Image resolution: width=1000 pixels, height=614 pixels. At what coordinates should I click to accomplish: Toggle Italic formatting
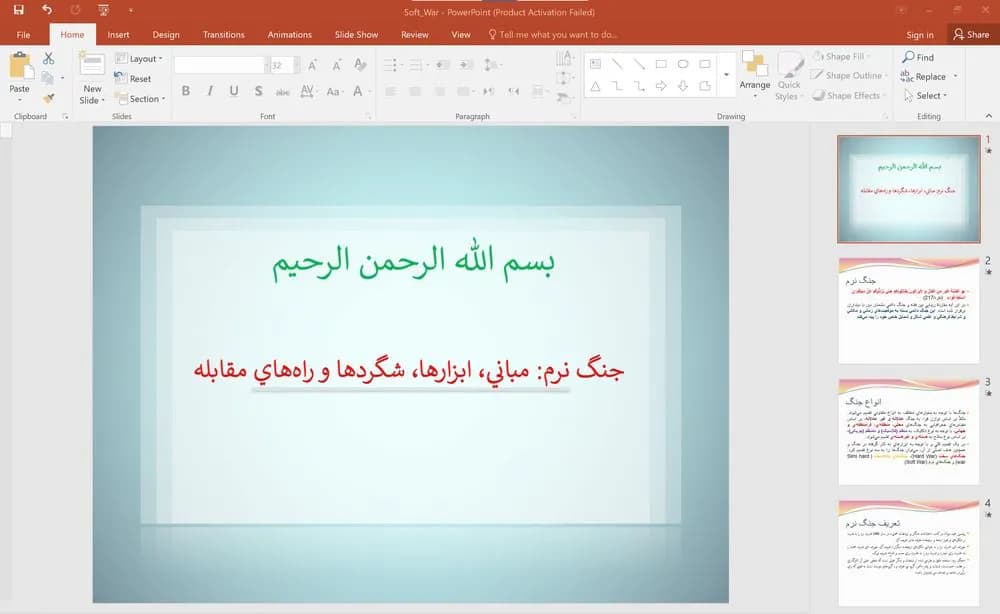click(x=210, y=91)
